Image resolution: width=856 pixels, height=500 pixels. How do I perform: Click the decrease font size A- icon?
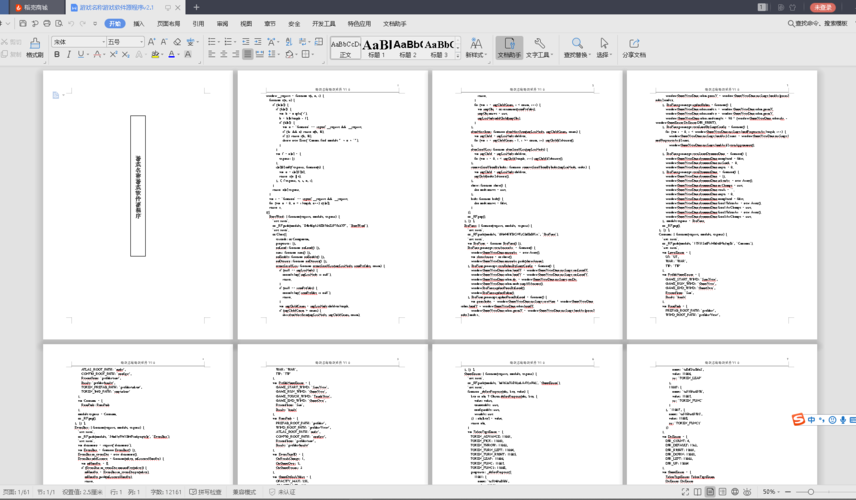tap(164, 41)
